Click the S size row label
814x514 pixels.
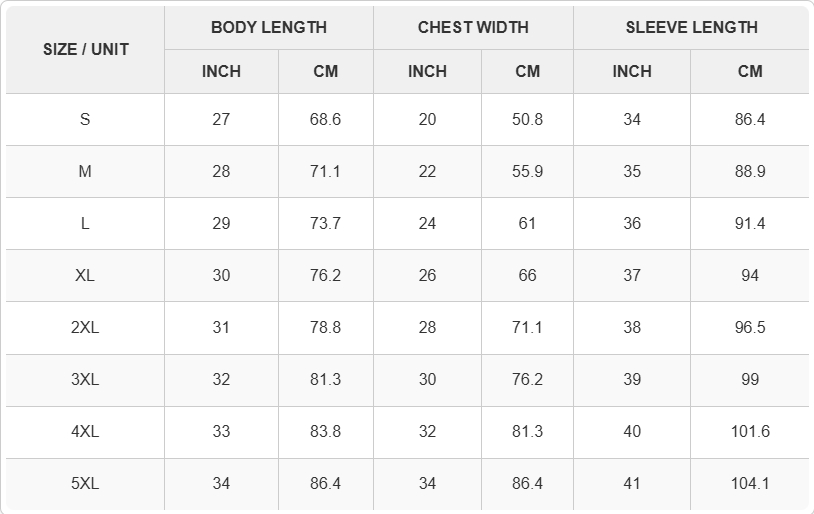point(85,120)
